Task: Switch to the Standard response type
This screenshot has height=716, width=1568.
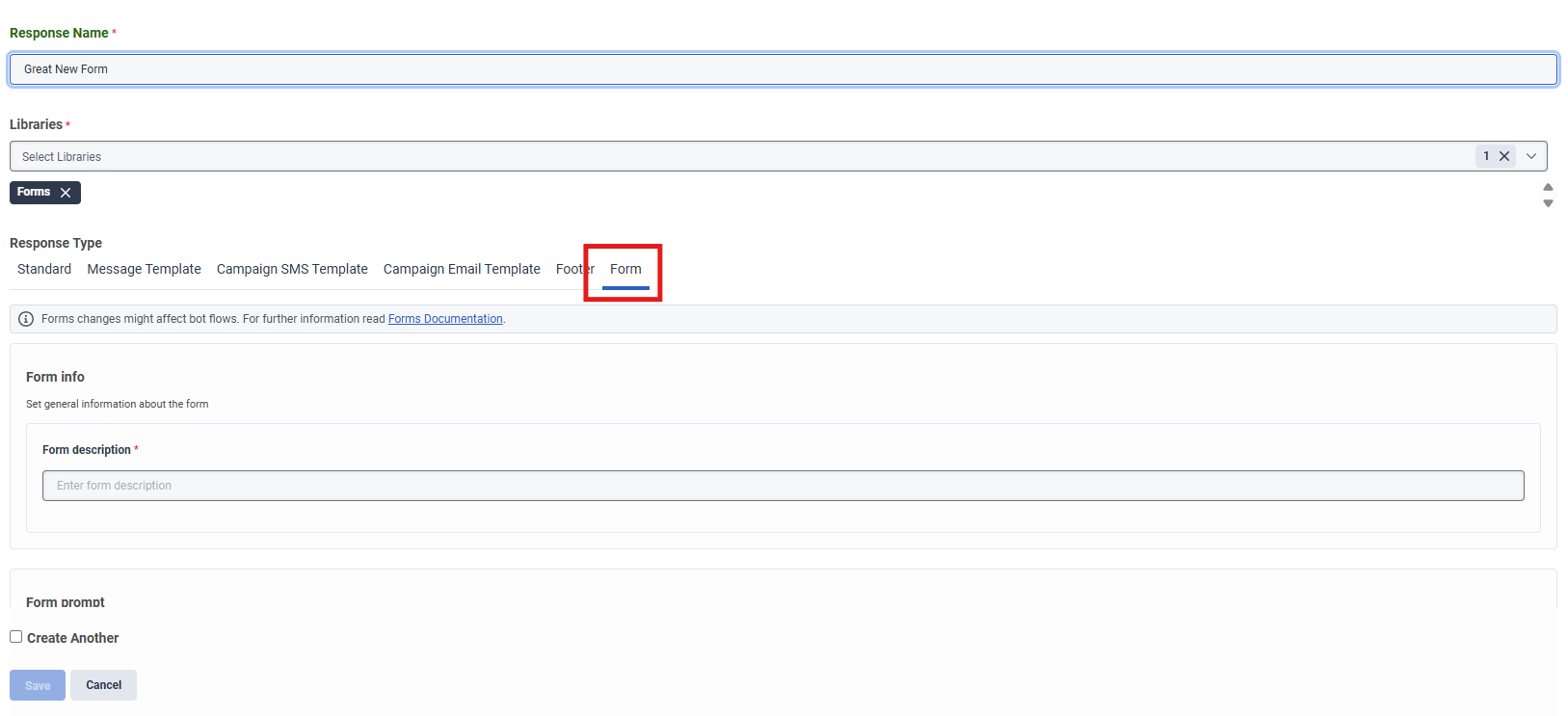Action: (44, 269)
